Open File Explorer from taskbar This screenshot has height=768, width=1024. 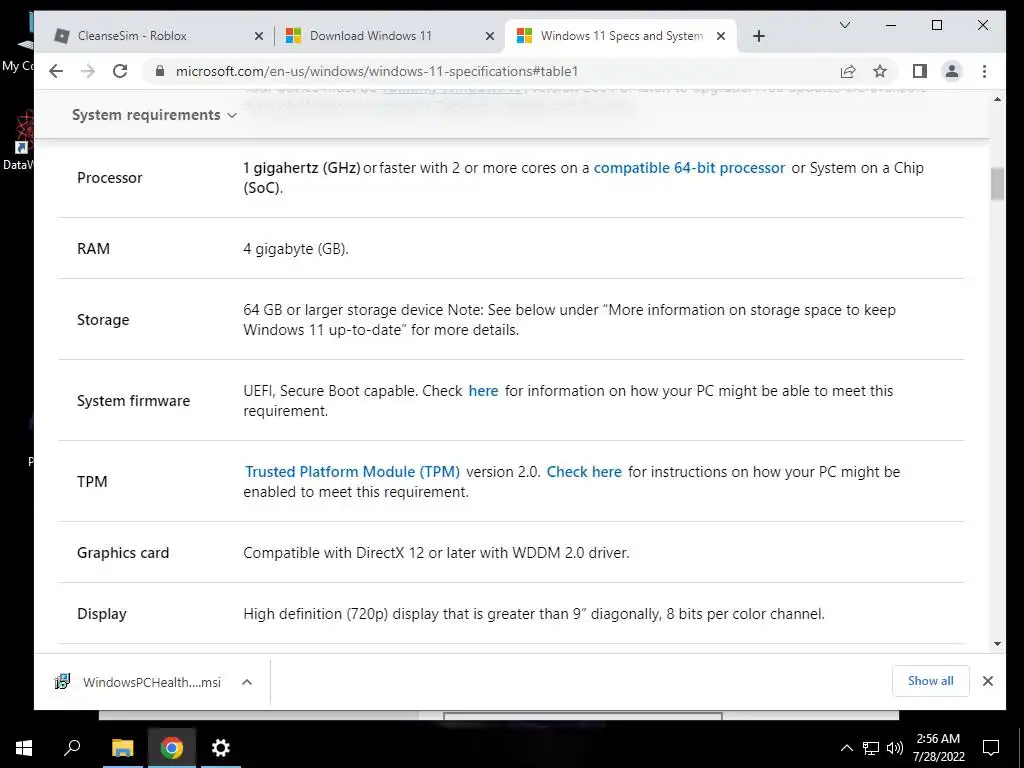click(x=122, y=748)
